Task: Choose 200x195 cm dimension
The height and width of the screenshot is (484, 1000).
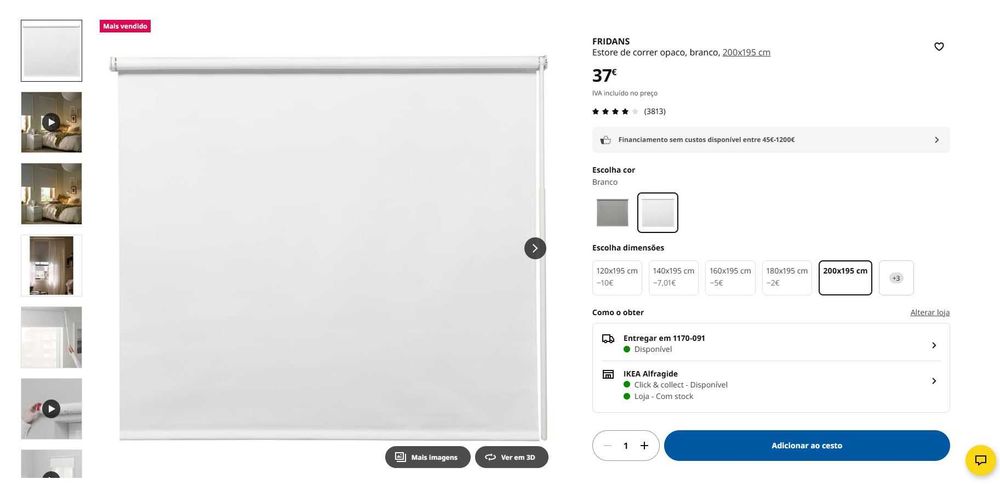Action: pos(845,278)
